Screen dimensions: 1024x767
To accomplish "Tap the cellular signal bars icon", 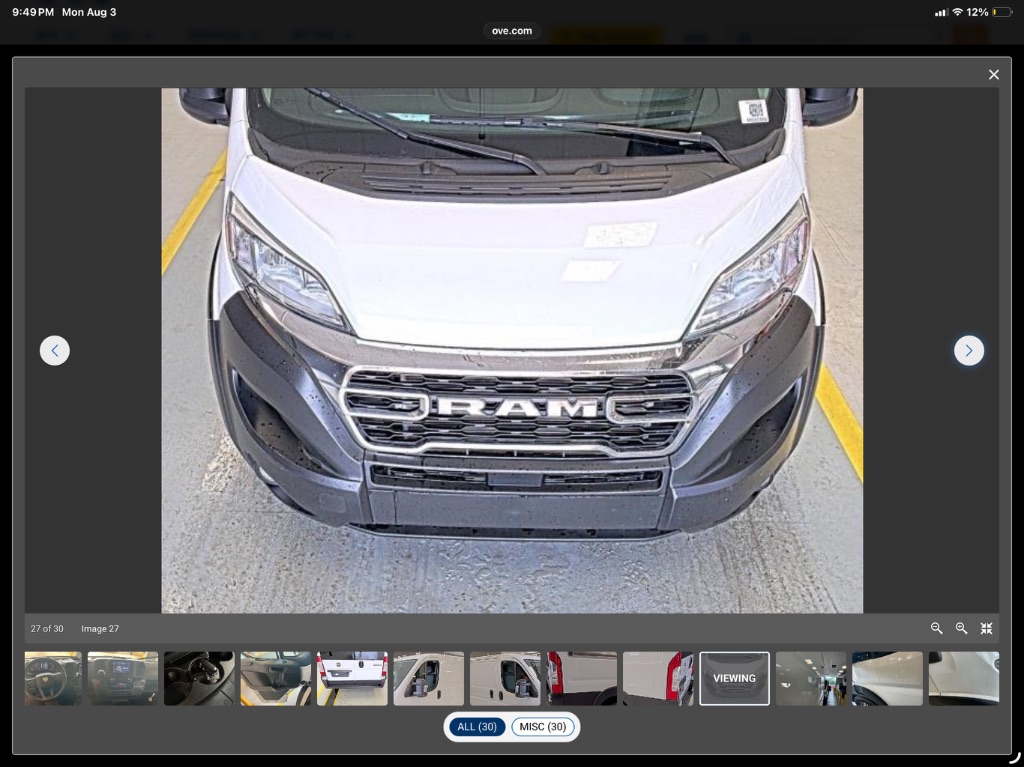I will click(941, 12).
